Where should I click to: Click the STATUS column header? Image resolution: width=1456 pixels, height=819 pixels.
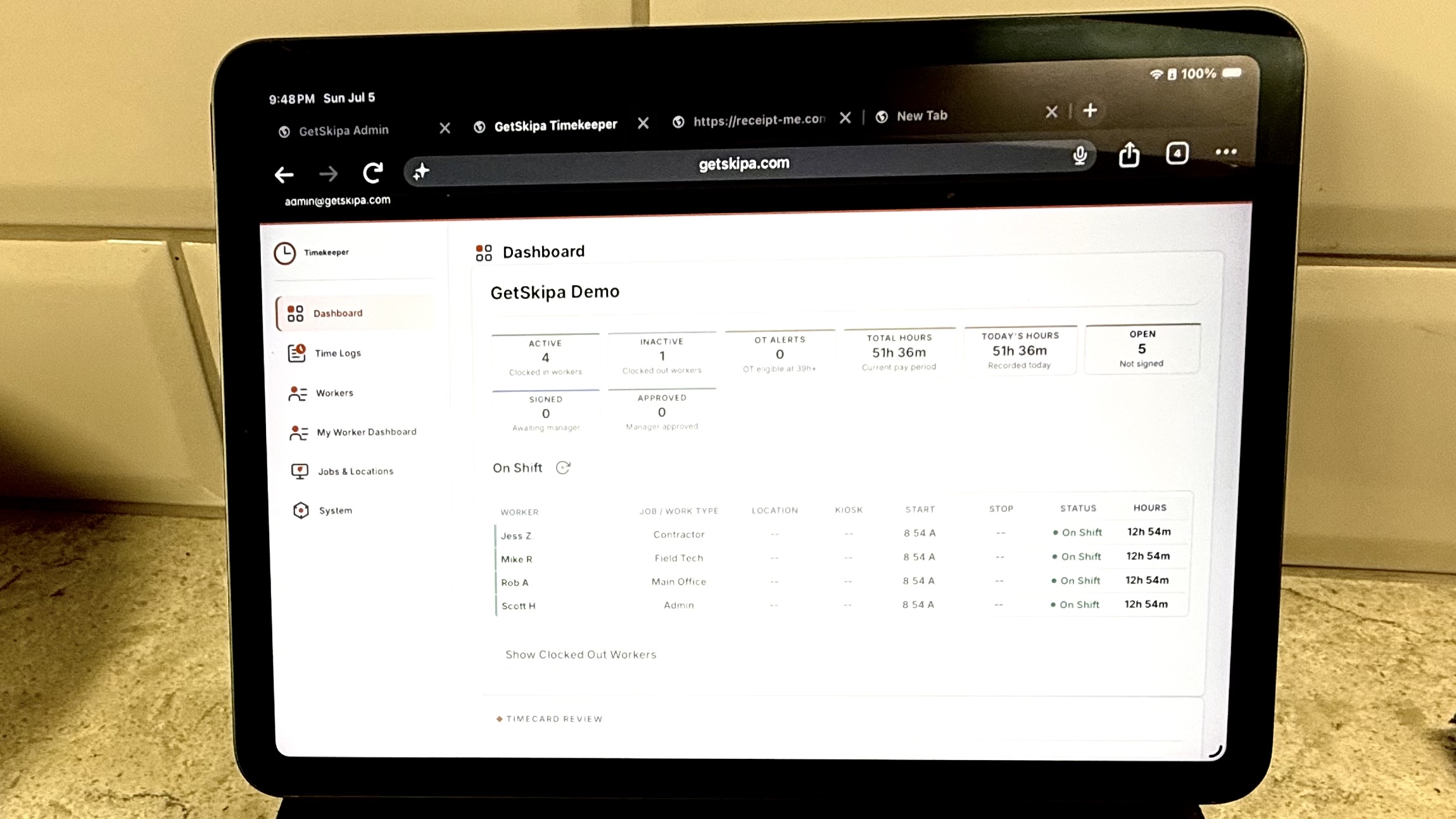[x=1079, y=508]
